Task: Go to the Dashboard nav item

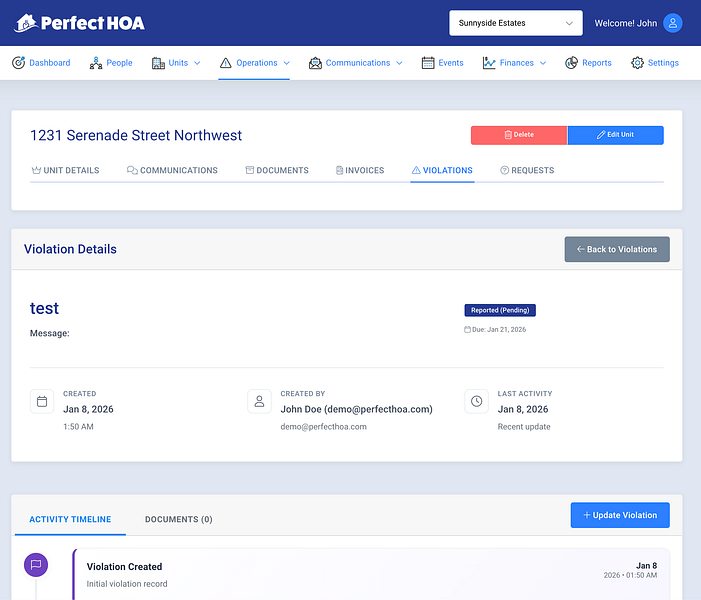Action: click(41, 63)
